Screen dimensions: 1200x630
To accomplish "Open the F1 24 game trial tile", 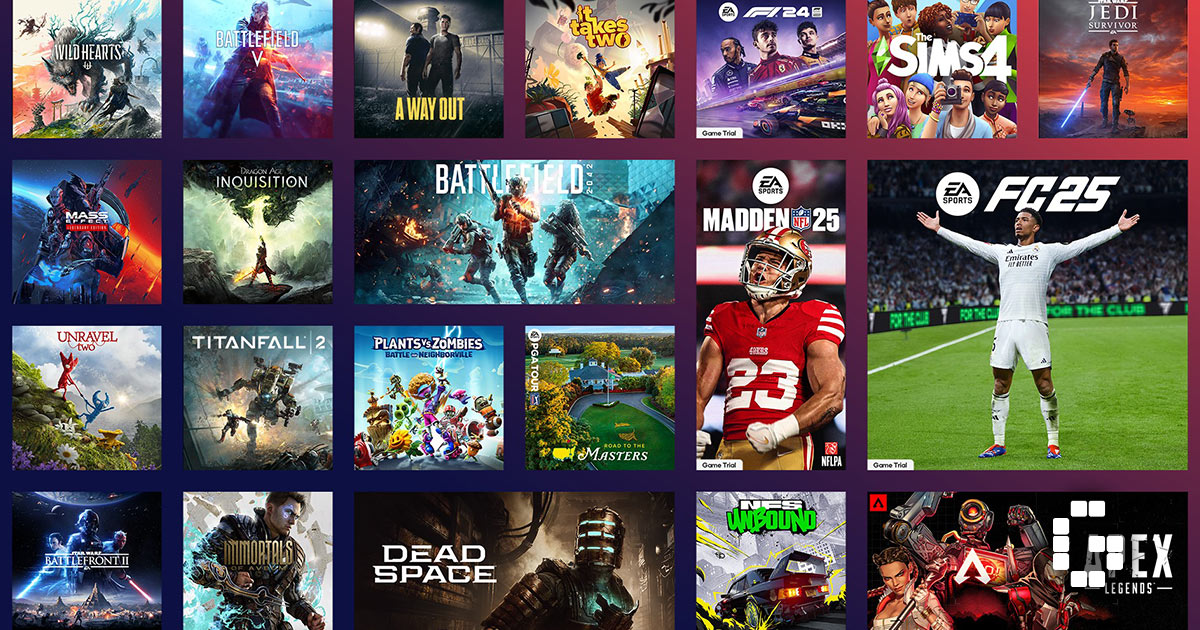I will point(771,69).
